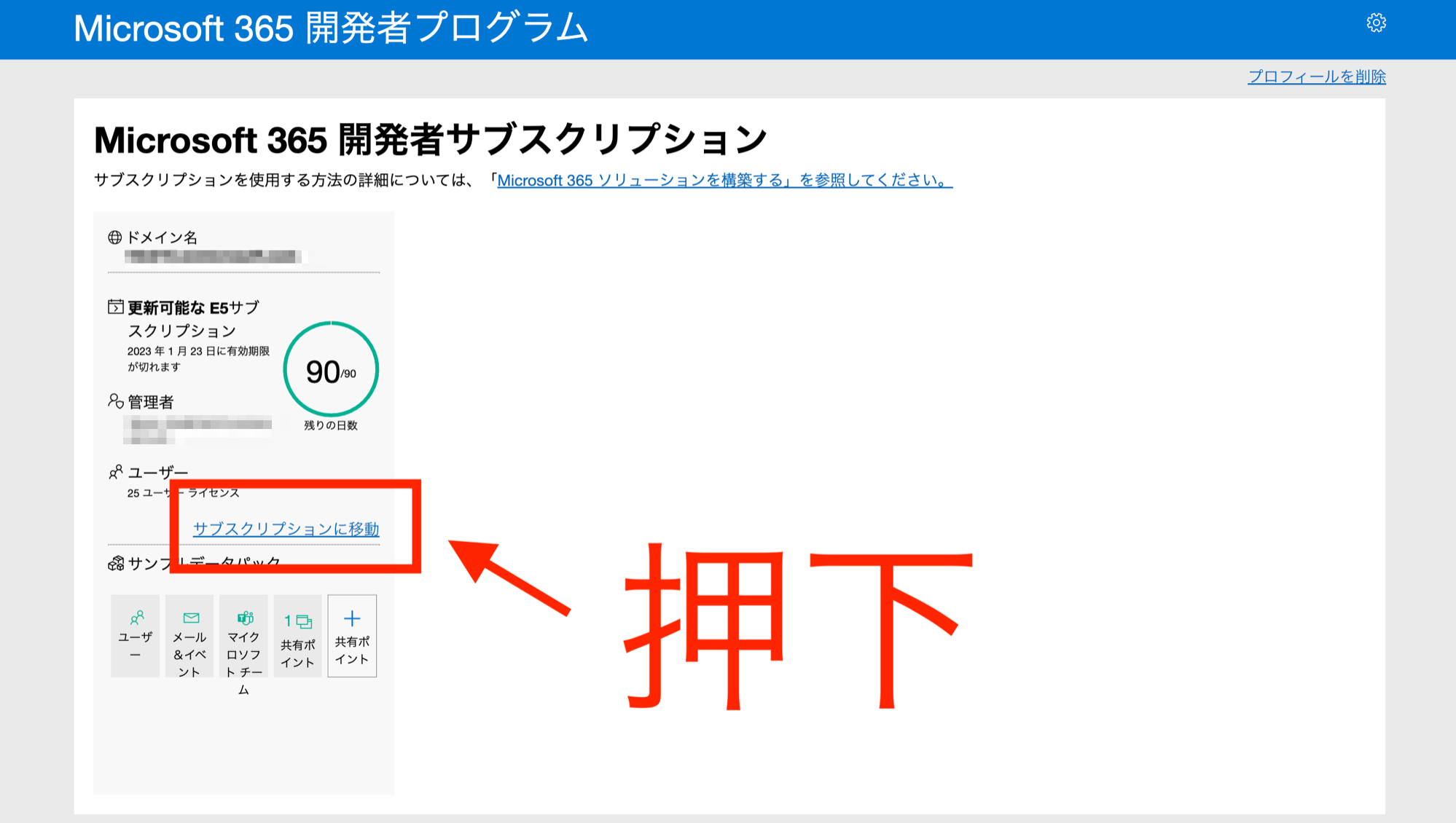
Task: Click プロフィールを削除 link
Action: (x=1316, y=76)
